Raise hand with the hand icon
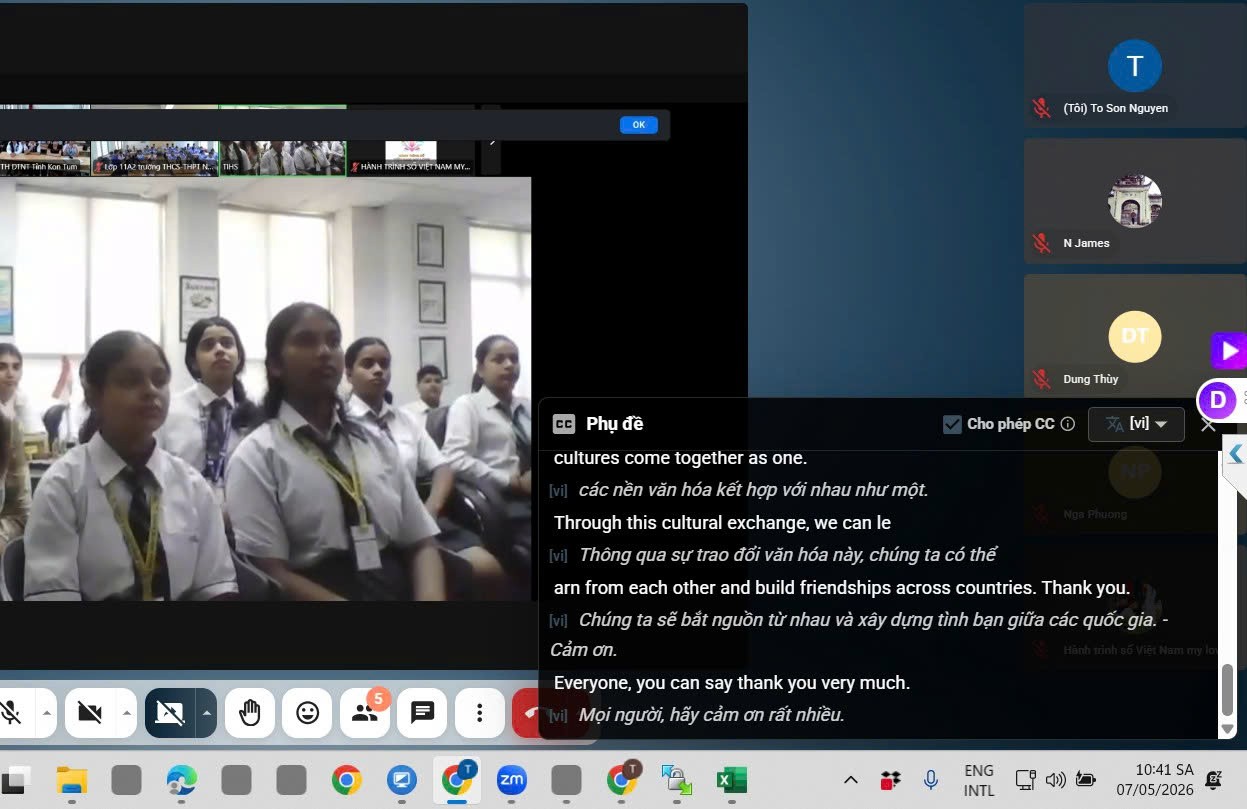1247x809 pixels. pyautogui.click(x=250, y=713)
